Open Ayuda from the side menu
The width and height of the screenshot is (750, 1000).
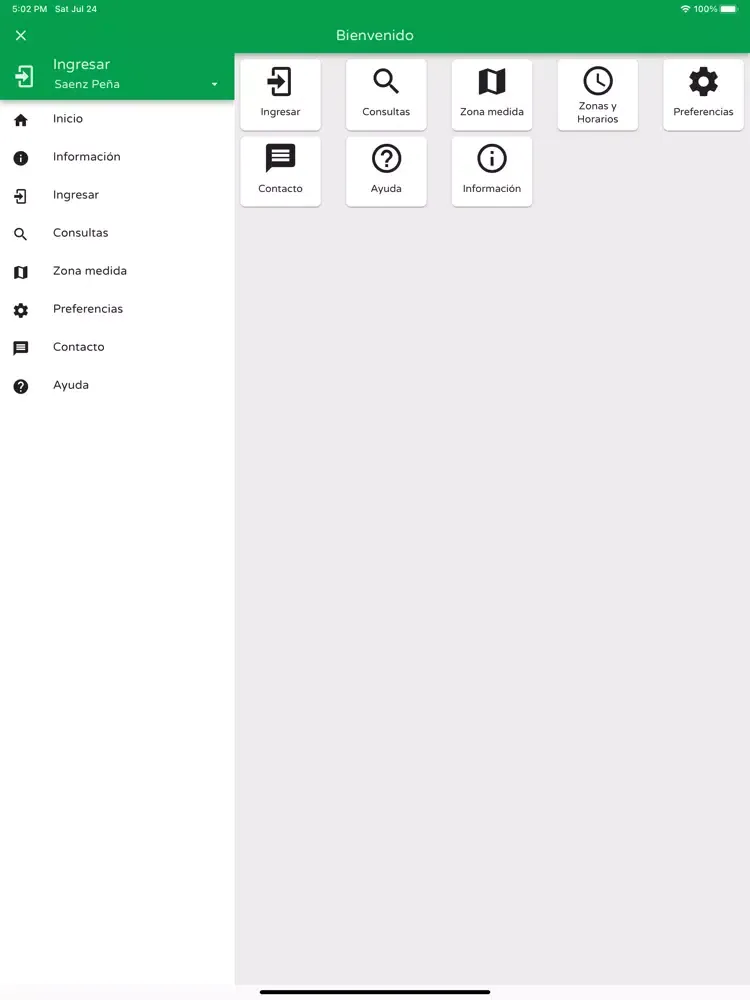tap(117, 385)
